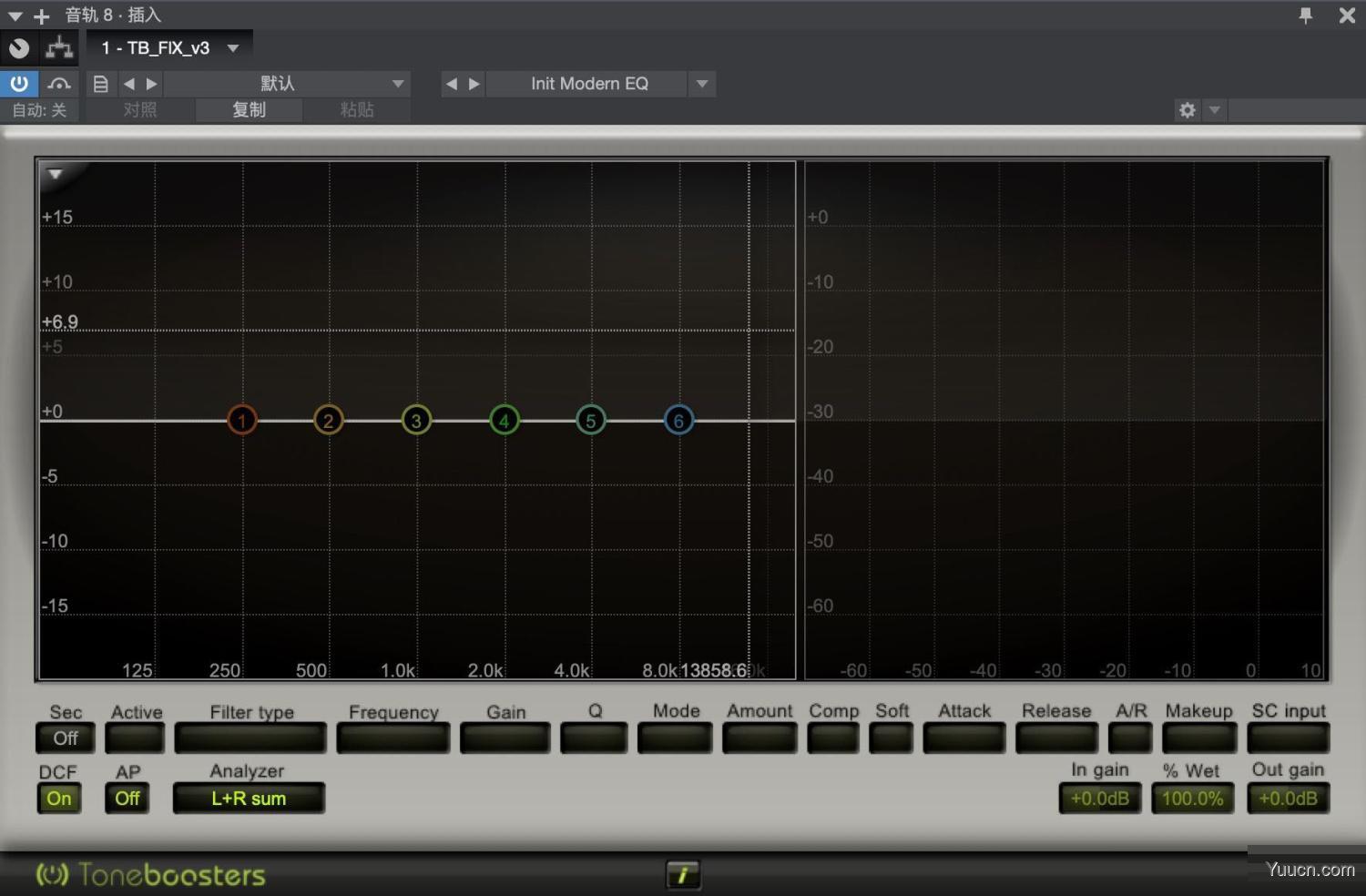Image resolution: width=1366 pixels, height=896 pixels.
Task: Open the preset file list icon
Action: pos(100,83)
